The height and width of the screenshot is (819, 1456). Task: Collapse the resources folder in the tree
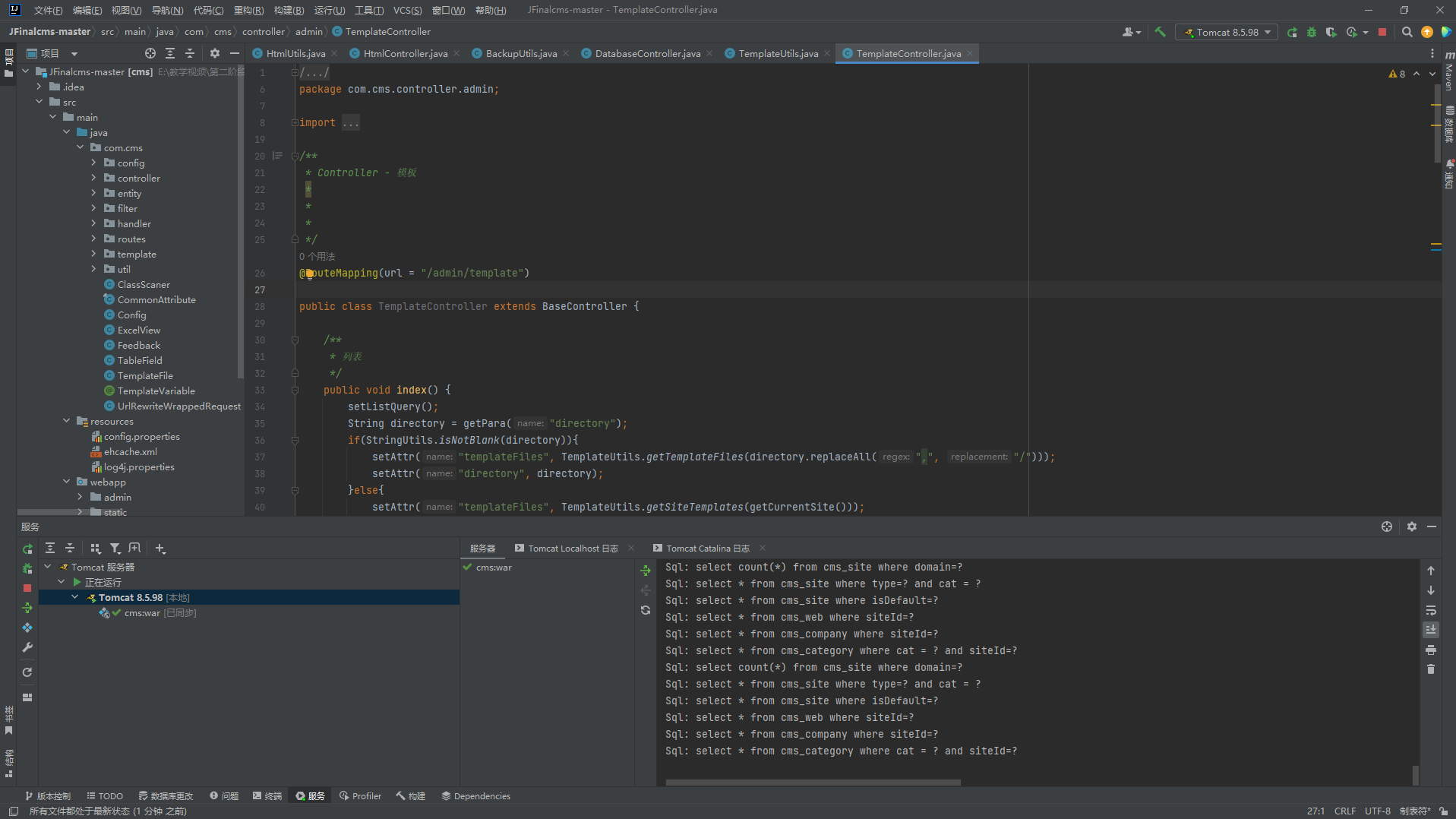click(x=66, y=421)
